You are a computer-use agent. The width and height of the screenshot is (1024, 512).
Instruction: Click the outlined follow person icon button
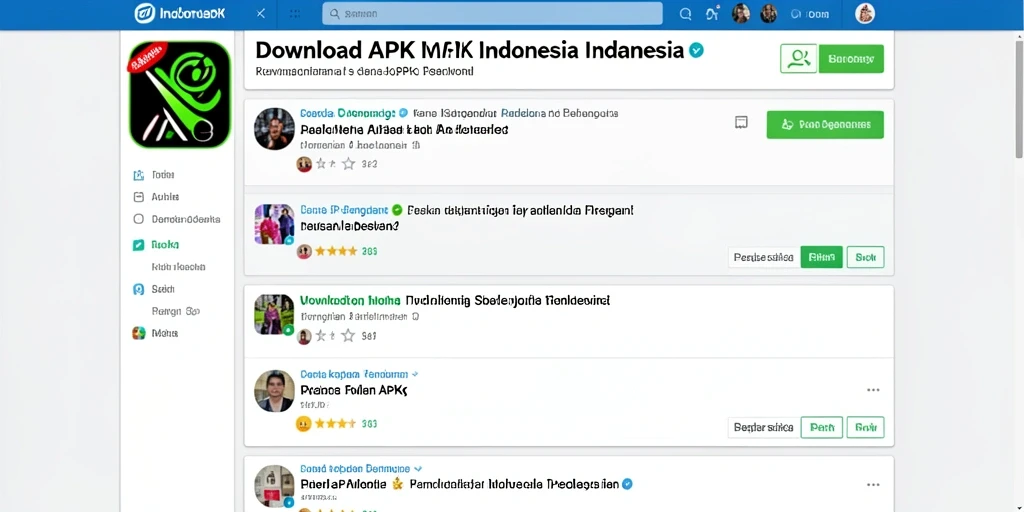pos(798,59)
